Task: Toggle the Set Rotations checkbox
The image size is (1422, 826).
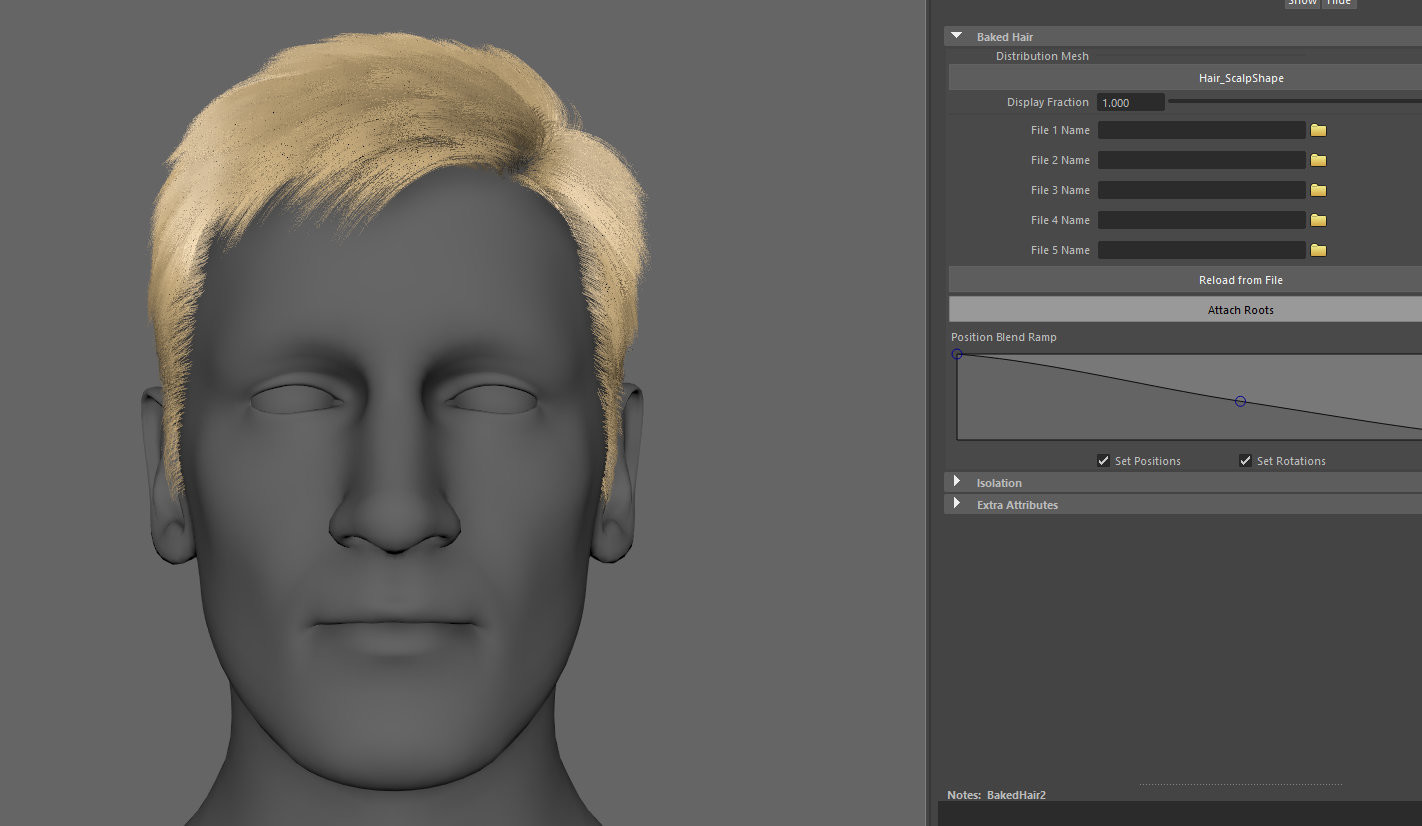Action: (1245, 460)
